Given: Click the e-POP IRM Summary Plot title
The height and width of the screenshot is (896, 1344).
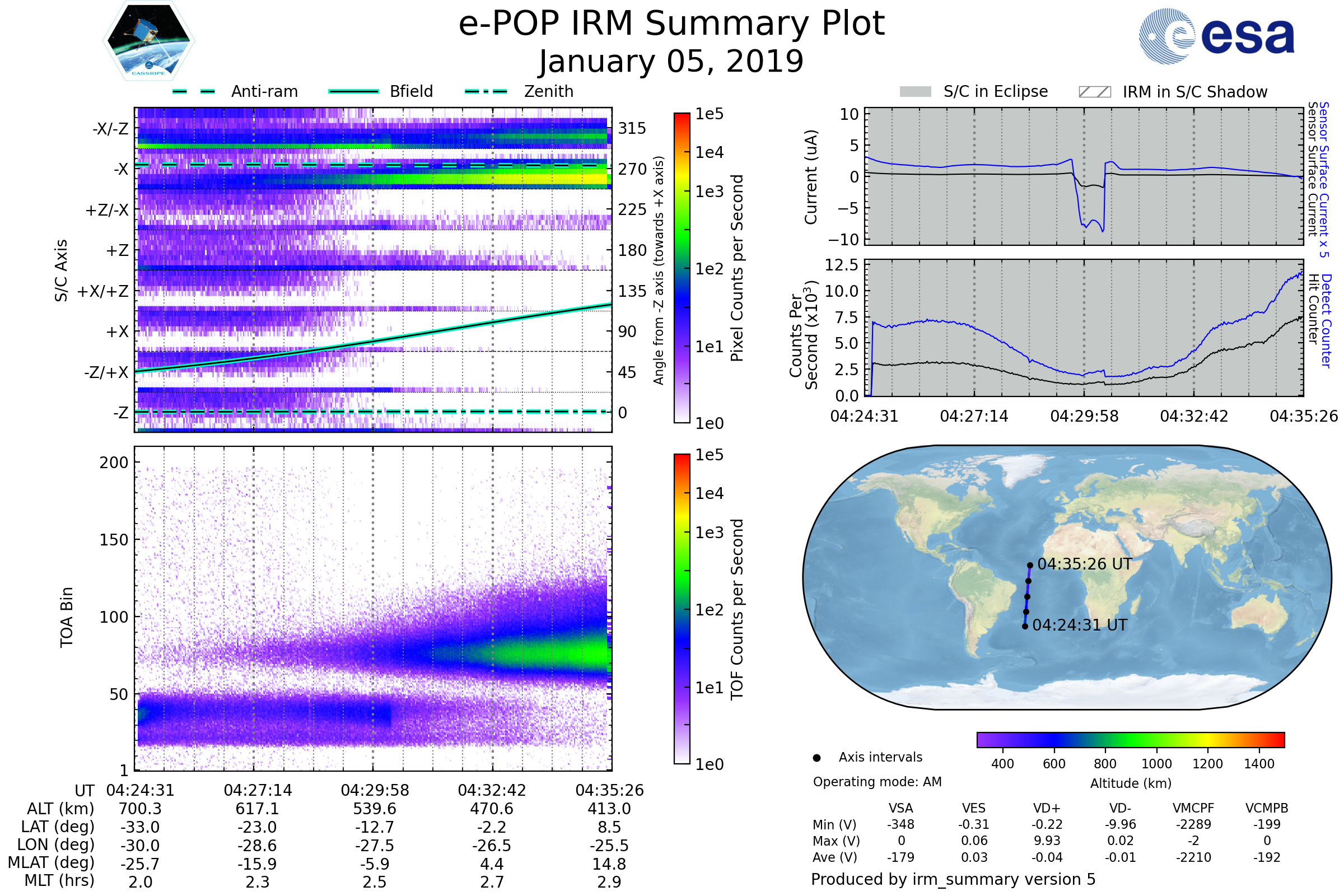Looking at the screenshot, I should pos(671,24).
